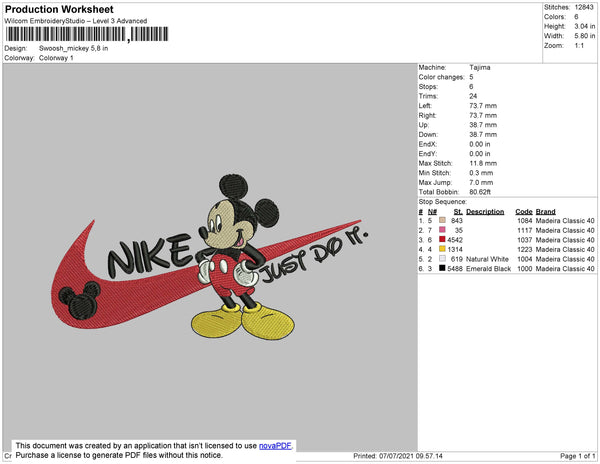Image resolution: width=600 pixels, height=464 pixels.
Task: Click the Width value '5.80 in'
Action: click(x=585, y=36)
